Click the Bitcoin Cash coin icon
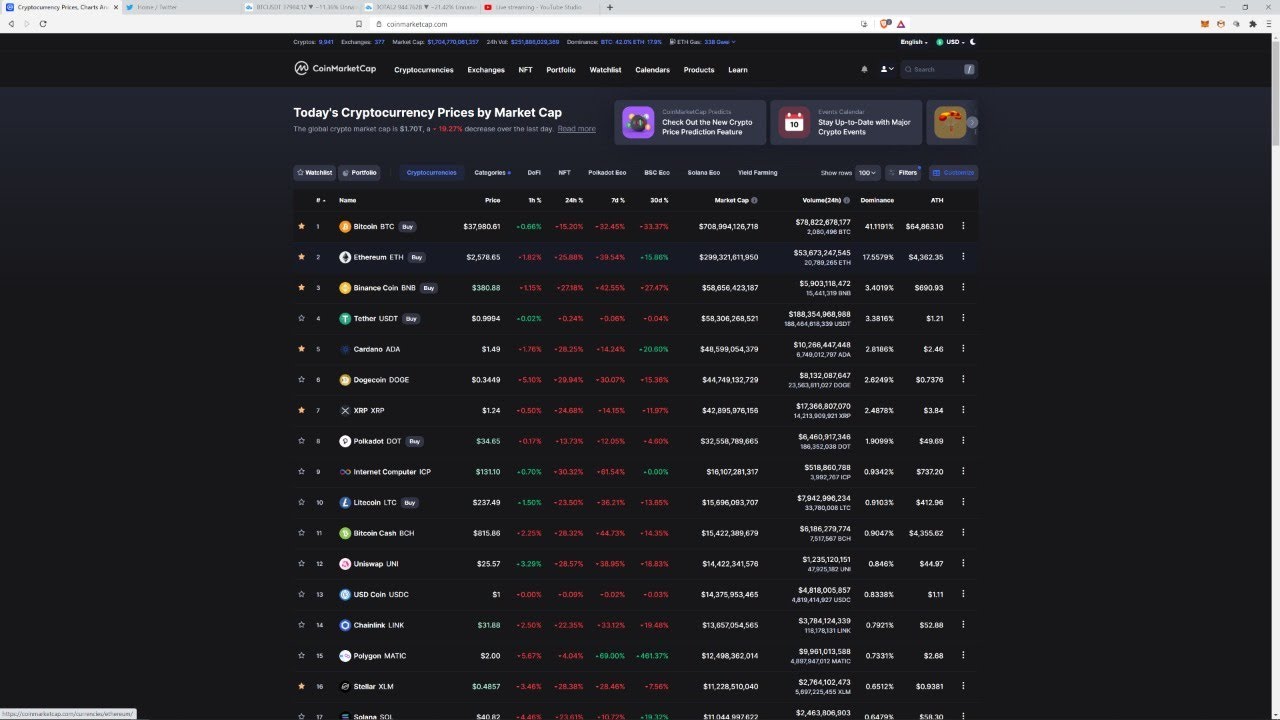 click(345, 533)
